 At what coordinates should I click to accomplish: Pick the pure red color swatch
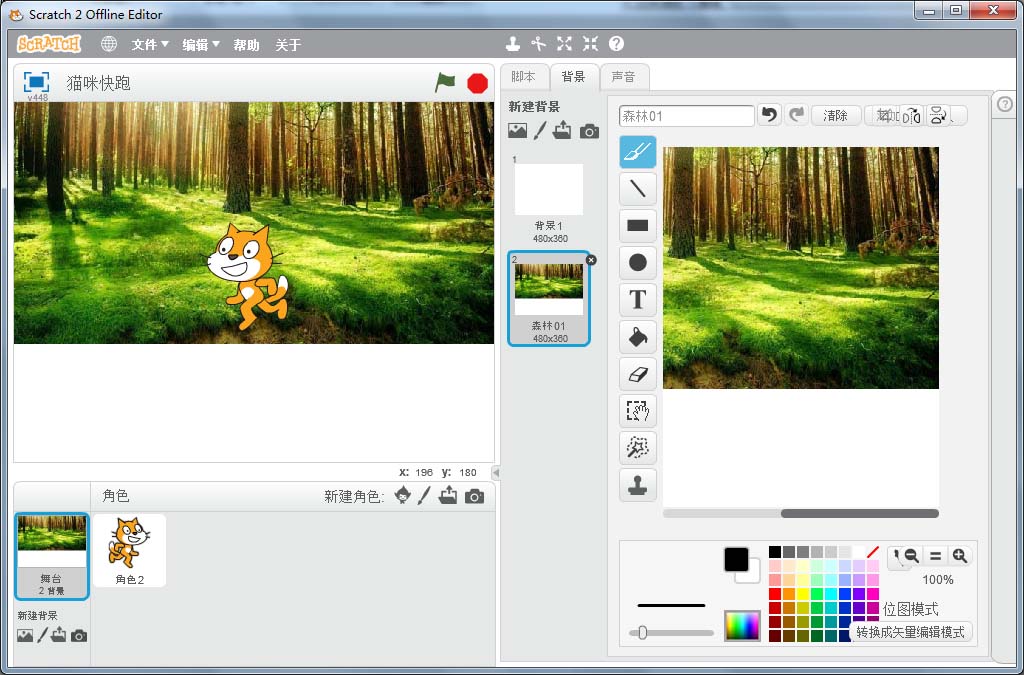click(775, 594)
